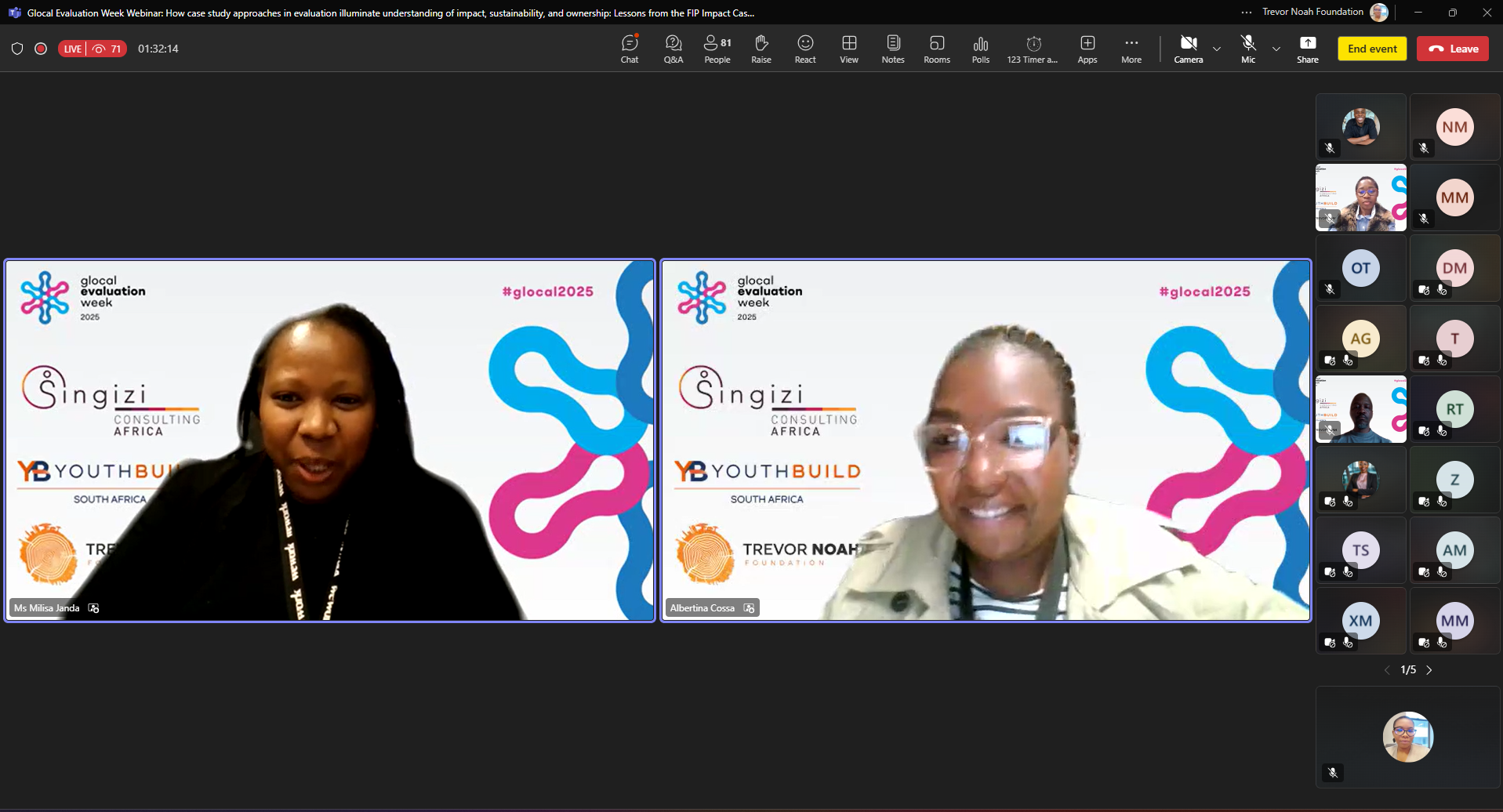Click the T participant avatar
The width and height of the screenshot is (1503, 812).
pos(1455,339)
